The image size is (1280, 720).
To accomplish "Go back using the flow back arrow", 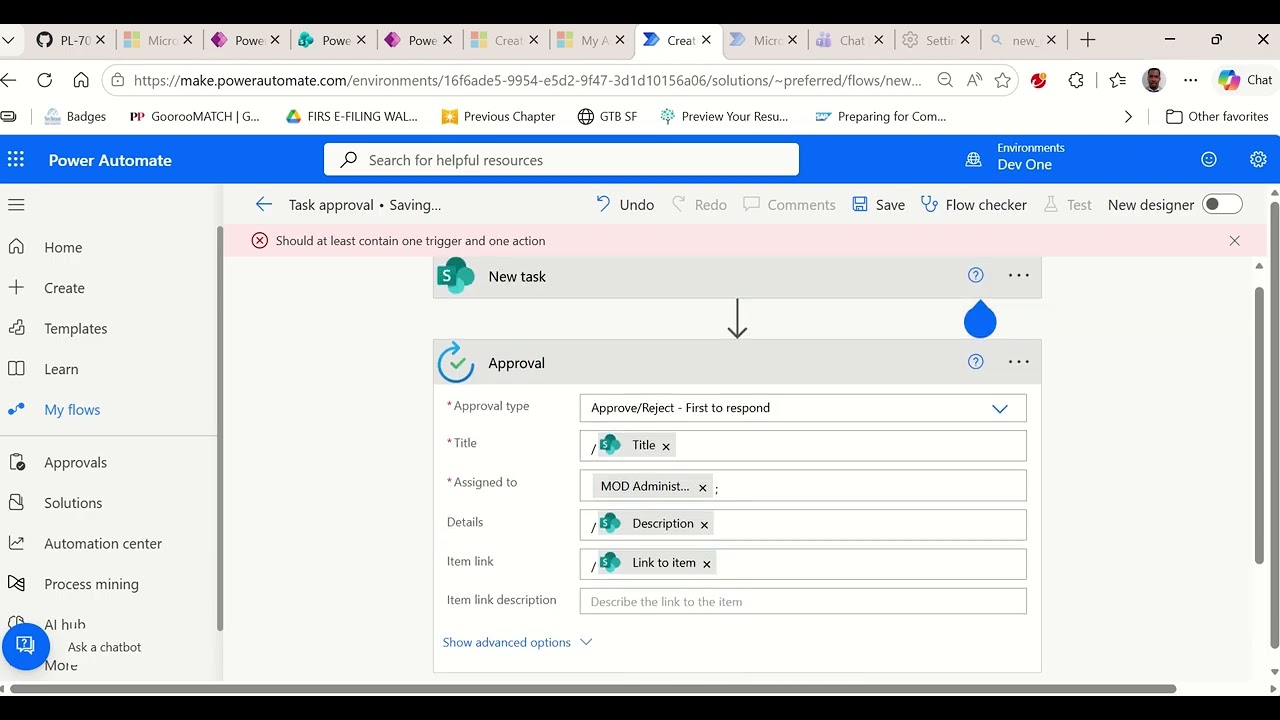I will tap(263, 204).
